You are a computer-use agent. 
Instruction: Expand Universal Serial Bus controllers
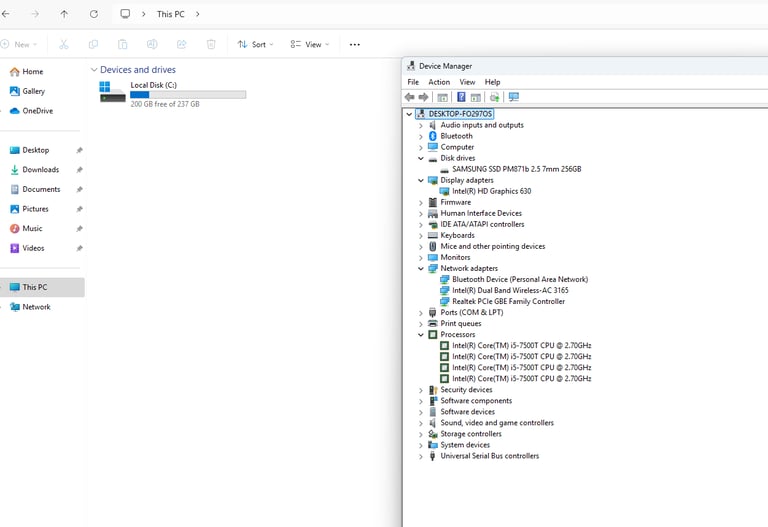[421, 456]
